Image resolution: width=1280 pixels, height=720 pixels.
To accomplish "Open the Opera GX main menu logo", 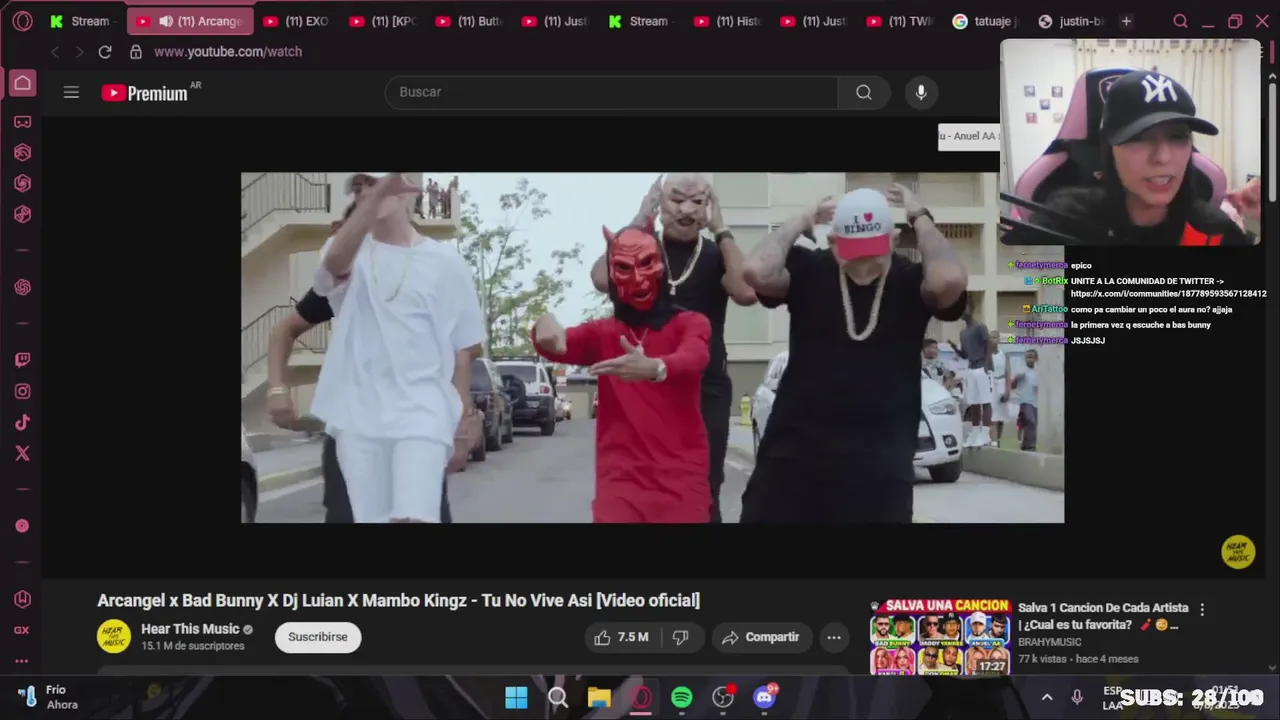I will (x=22, y=21).
